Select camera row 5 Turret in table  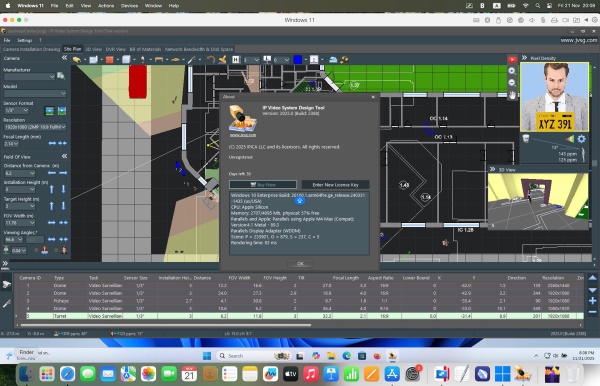click(x=298, y=316)
